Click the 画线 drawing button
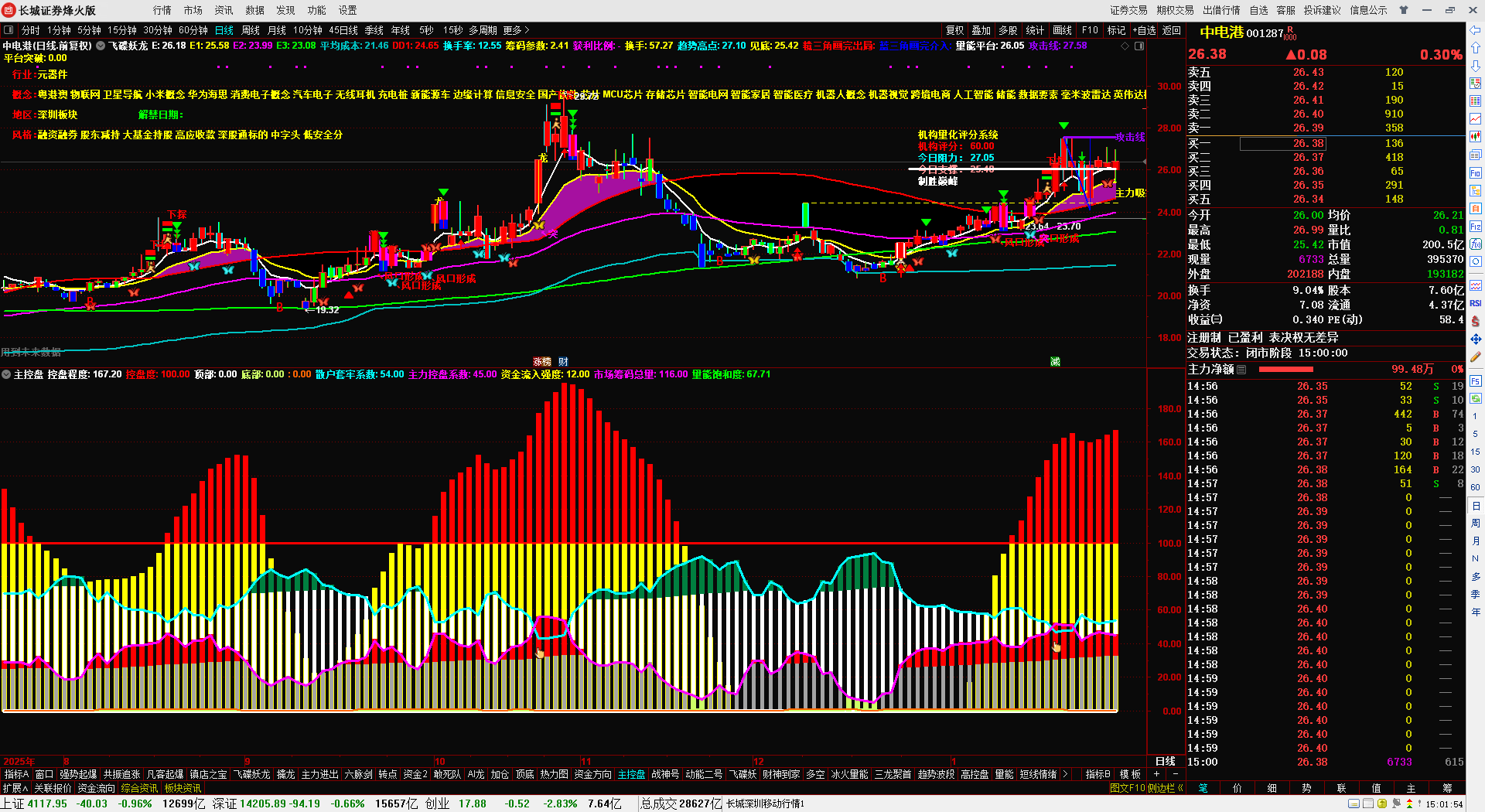This screenshot has width=1485, height=812. 1063,30
